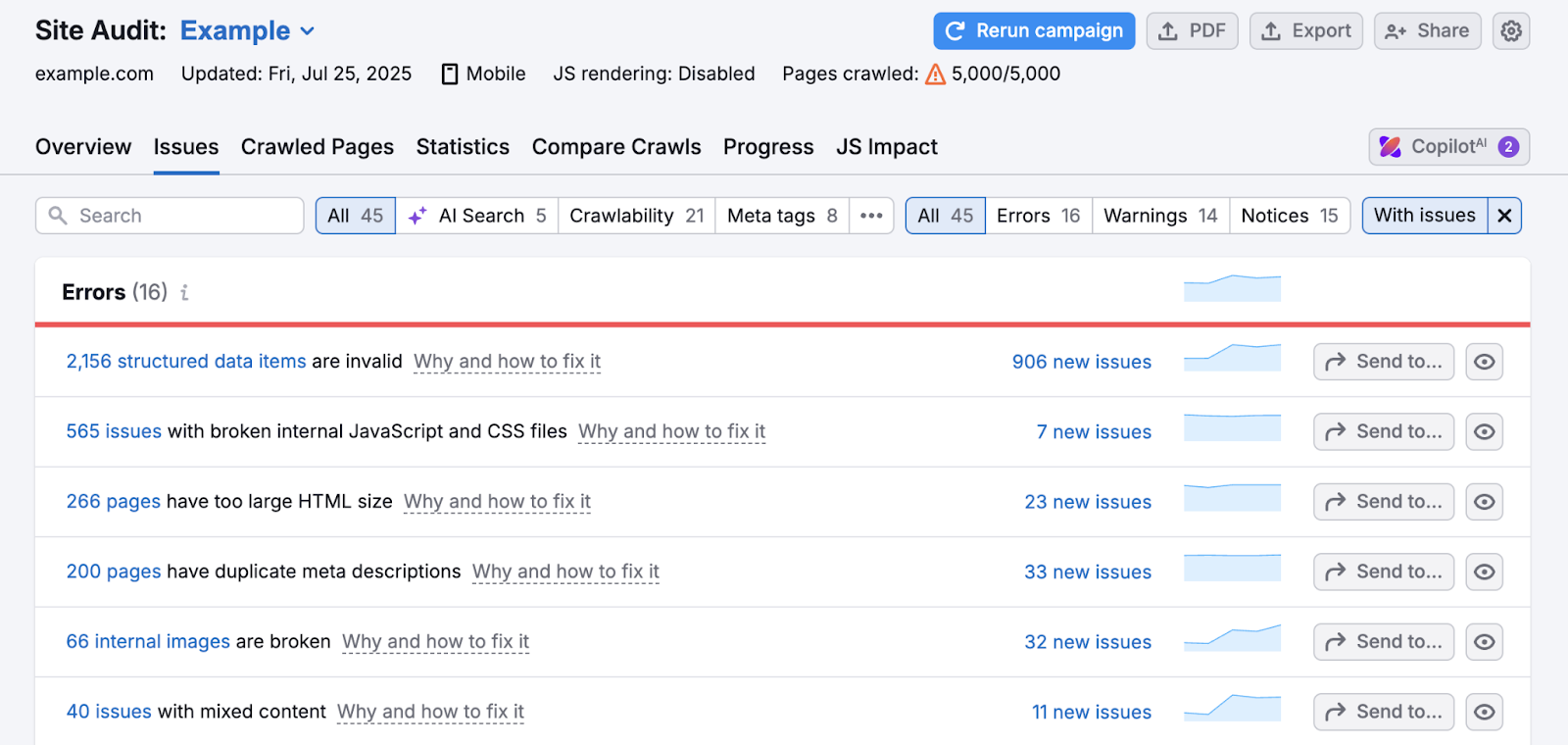Open Copilot AI panel
This screenshot has width=1568, height=745.
pos(1448,147)
